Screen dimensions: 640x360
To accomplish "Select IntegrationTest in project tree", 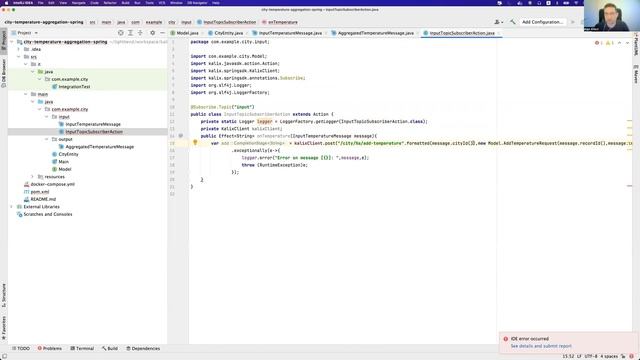I will pos(74,87).
